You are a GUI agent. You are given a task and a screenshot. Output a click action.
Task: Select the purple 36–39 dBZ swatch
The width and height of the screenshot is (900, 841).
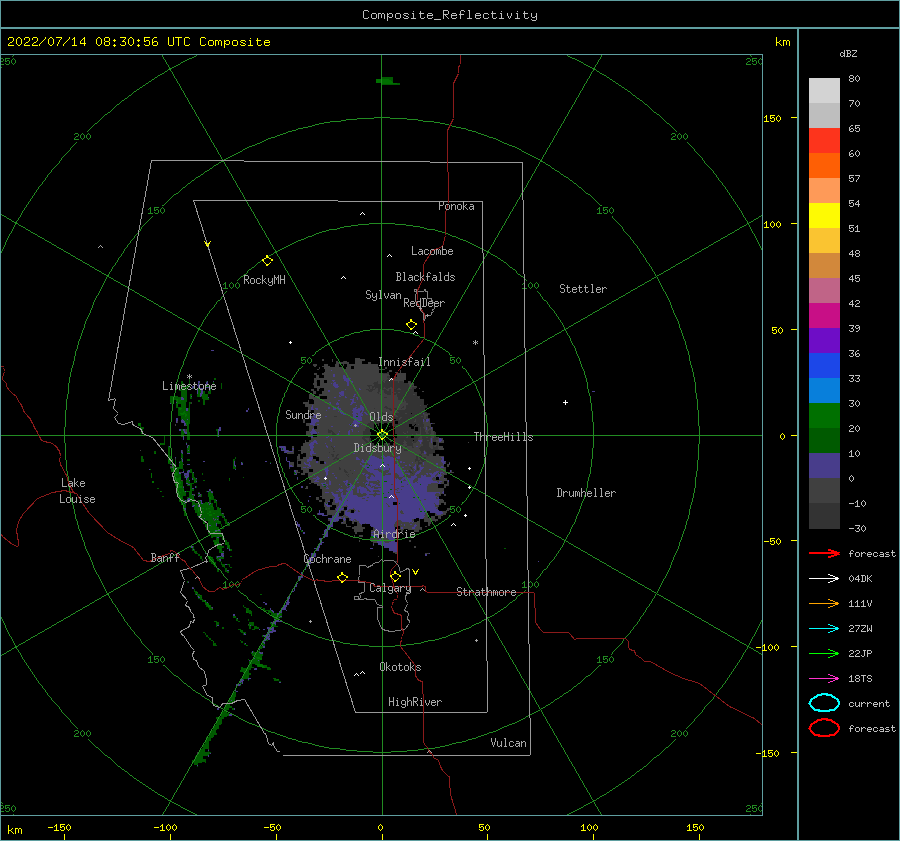(x=824, y=340)
